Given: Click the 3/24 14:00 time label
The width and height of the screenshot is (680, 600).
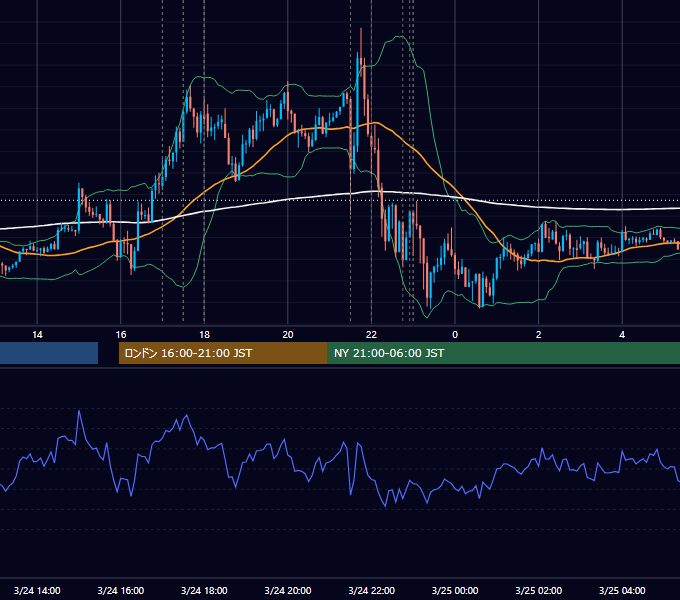Looking at the screenshot, I should tap(37, 590).
